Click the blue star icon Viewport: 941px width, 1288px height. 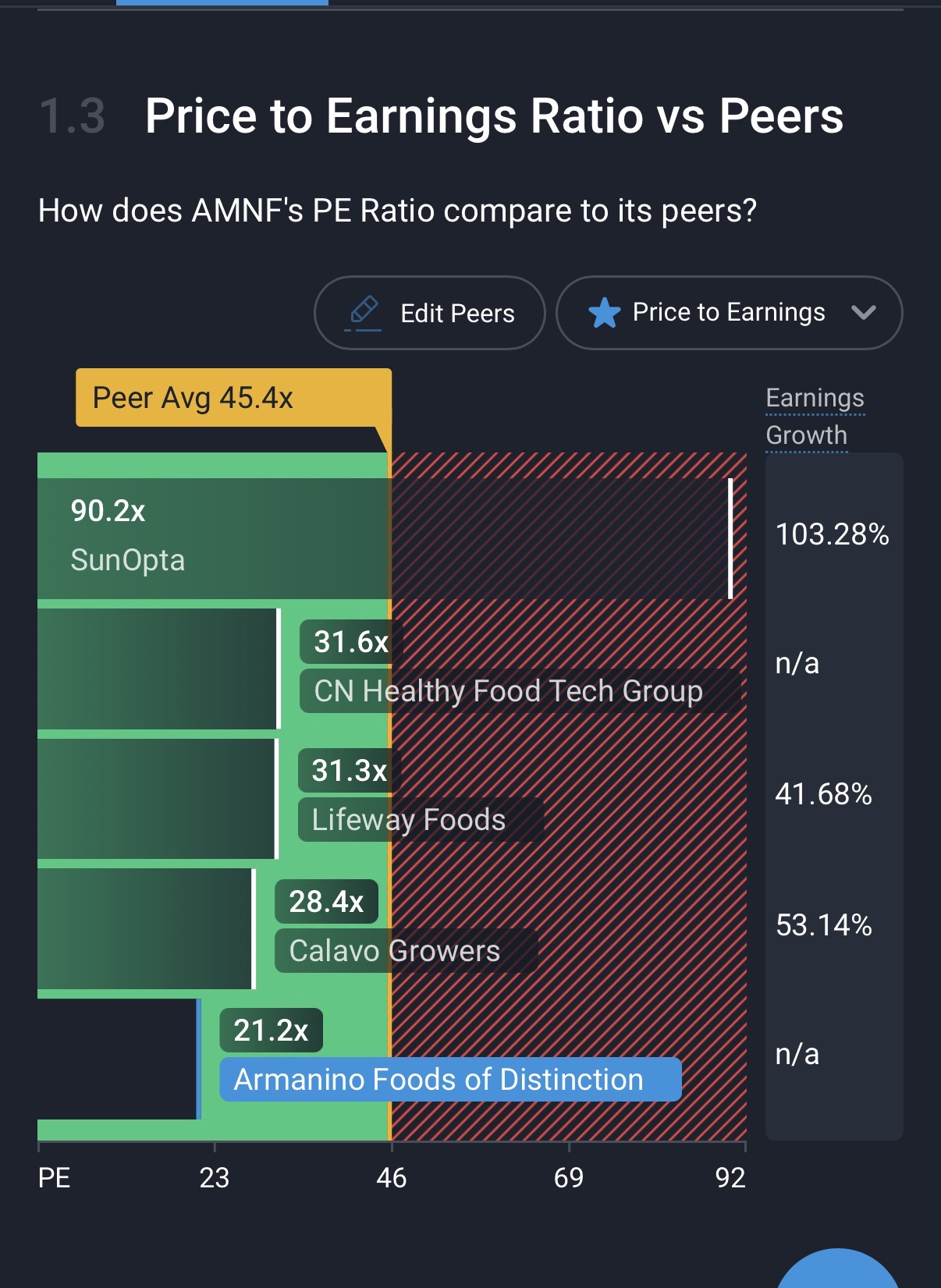click(x=604, y=314)
